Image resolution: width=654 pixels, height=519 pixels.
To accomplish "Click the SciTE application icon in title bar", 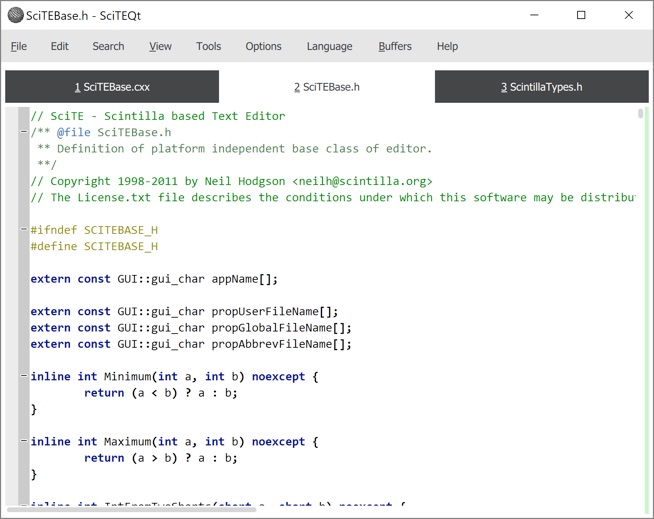I will (x=15, y=15).
